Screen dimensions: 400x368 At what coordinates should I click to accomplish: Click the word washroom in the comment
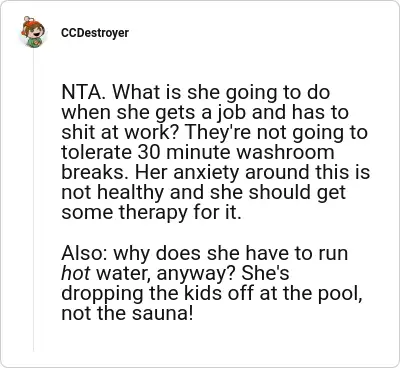(285, 152)
